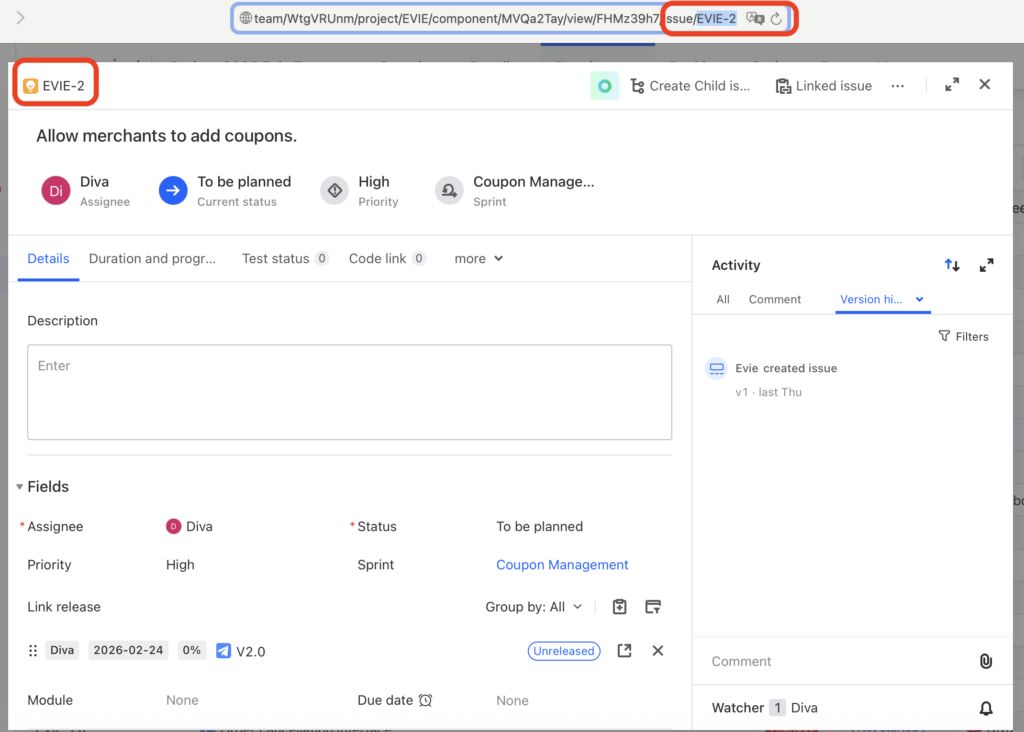Expand the issue panel to full screen
The height and width of the screenshot is (732, 1024).
click(952, 85)
